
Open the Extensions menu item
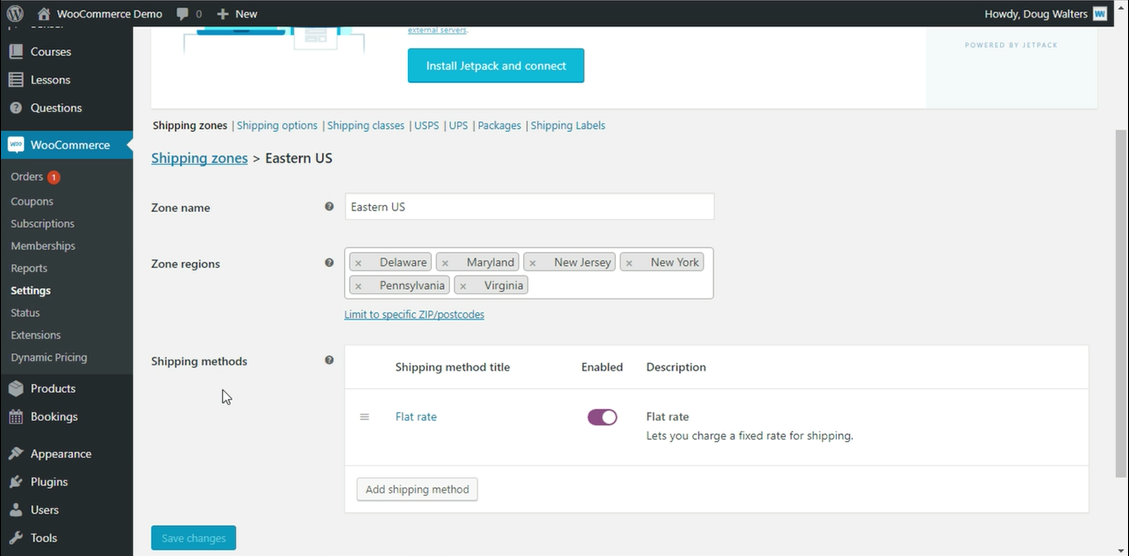(36, 336)
